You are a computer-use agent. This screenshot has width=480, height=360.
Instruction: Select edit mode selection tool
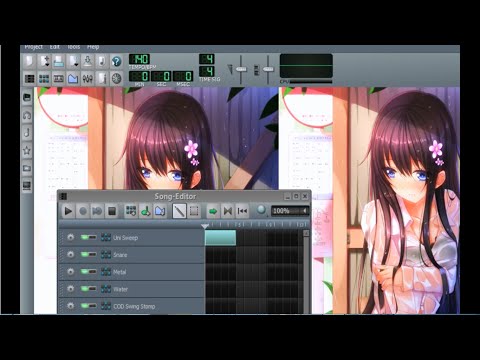tap(194, 211)
